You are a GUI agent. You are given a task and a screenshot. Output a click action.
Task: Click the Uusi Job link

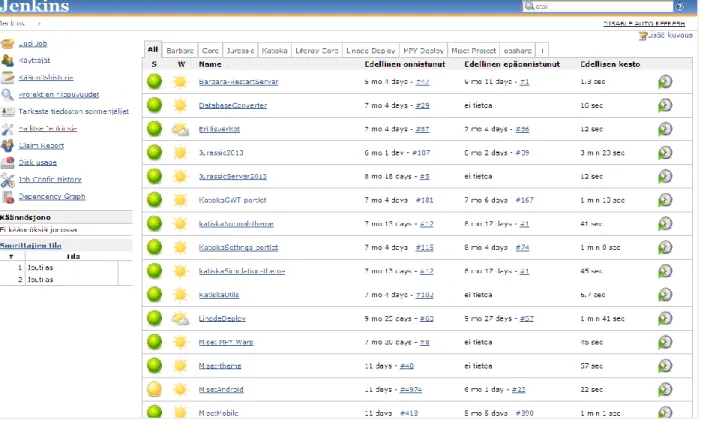coord(33,43)
